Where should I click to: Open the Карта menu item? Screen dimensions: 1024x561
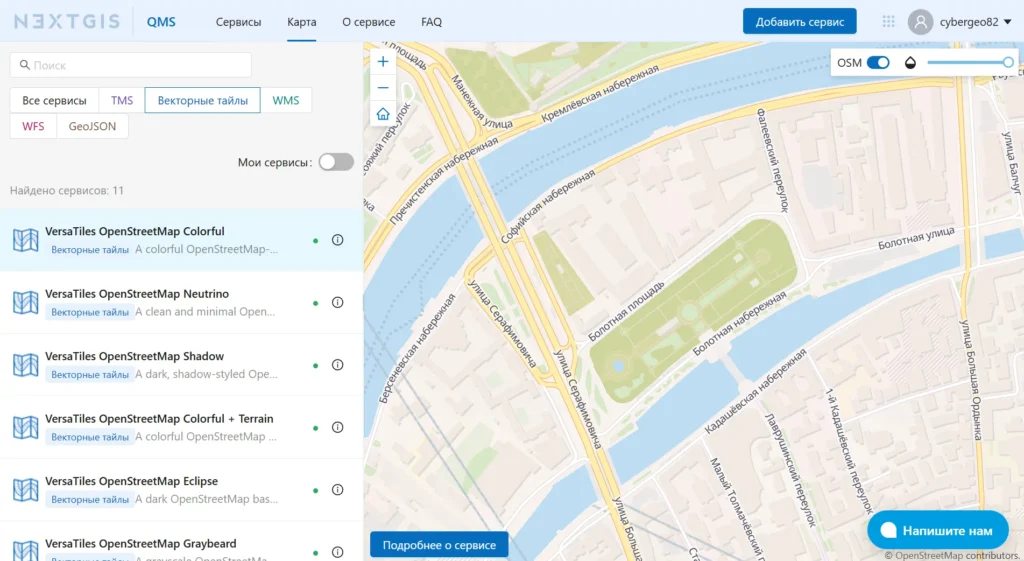(302, 22)
